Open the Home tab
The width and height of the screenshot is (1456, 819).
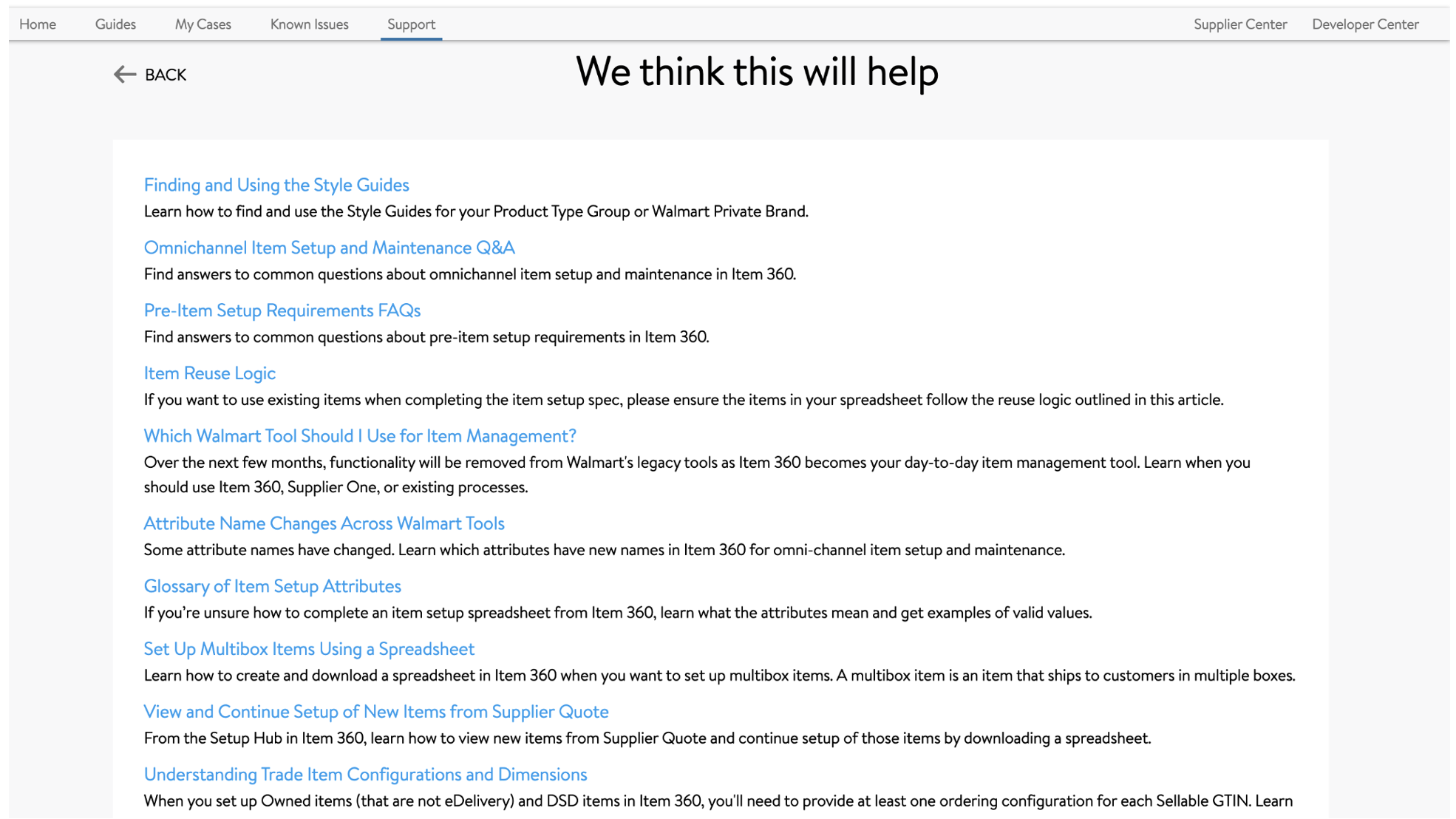point(38,24)
